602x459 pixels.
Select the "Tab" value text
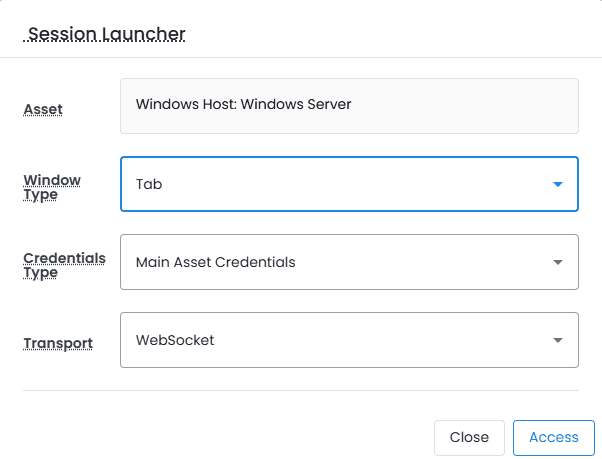pyautogui.click(x=149, y=185)
